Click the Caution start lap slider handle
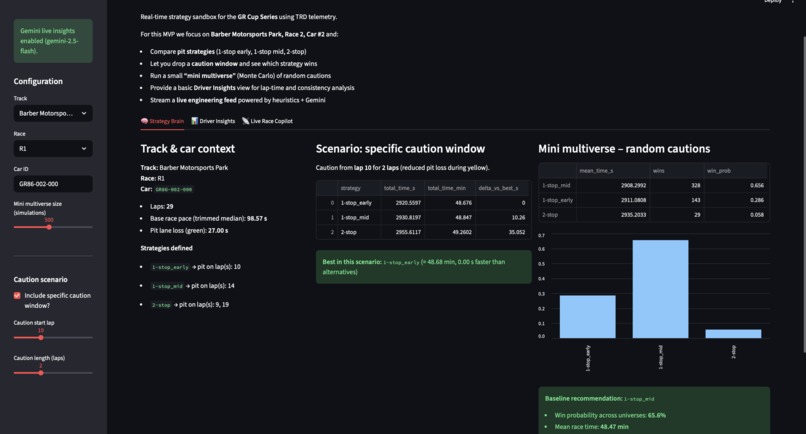 pyautogui.click(x=41, y=338)
